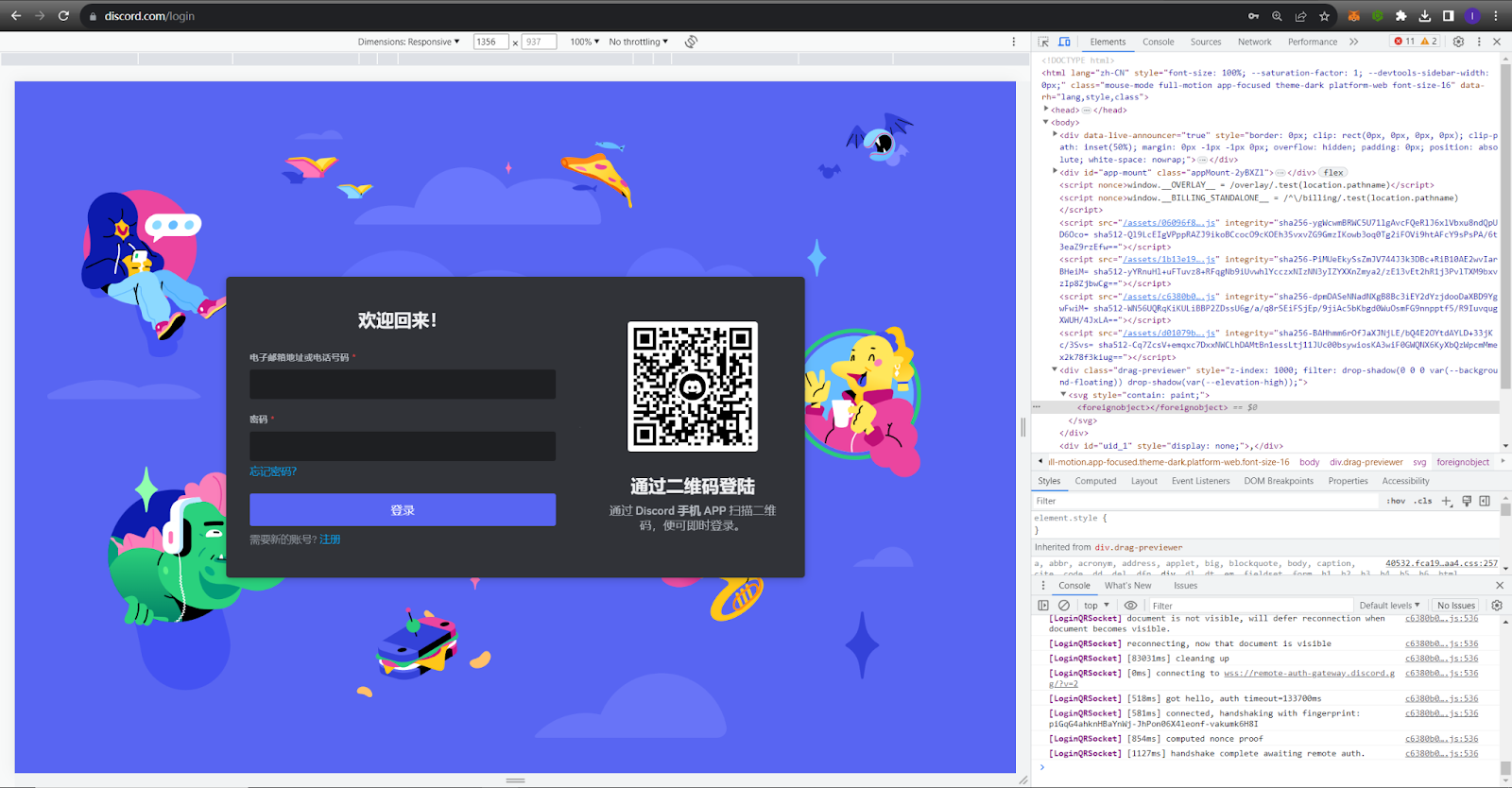Click the rotate screen orientation icon

coord(691,42)
